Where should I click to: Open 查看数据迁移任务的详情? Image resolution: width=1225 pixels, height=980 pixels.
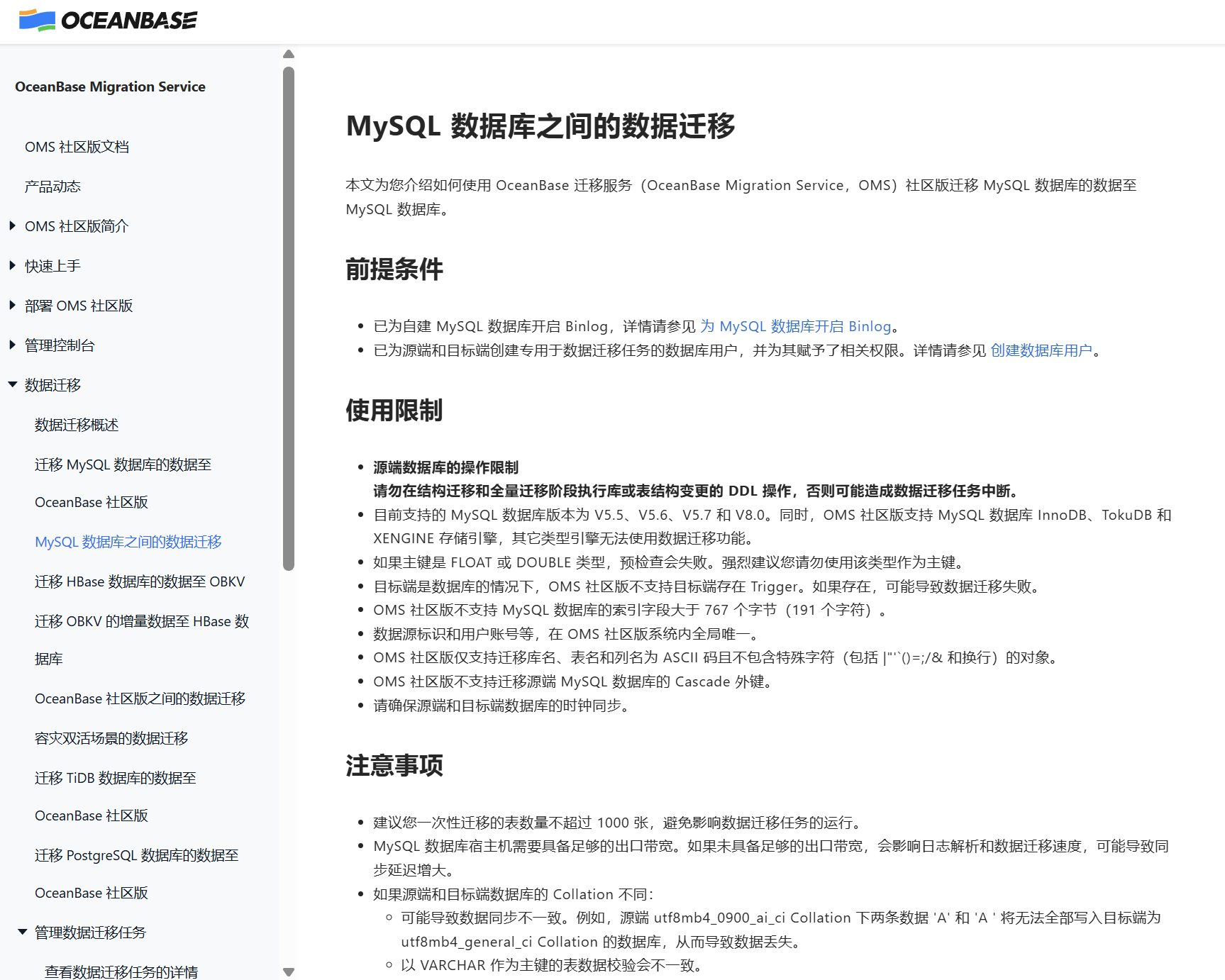(121, 971)
